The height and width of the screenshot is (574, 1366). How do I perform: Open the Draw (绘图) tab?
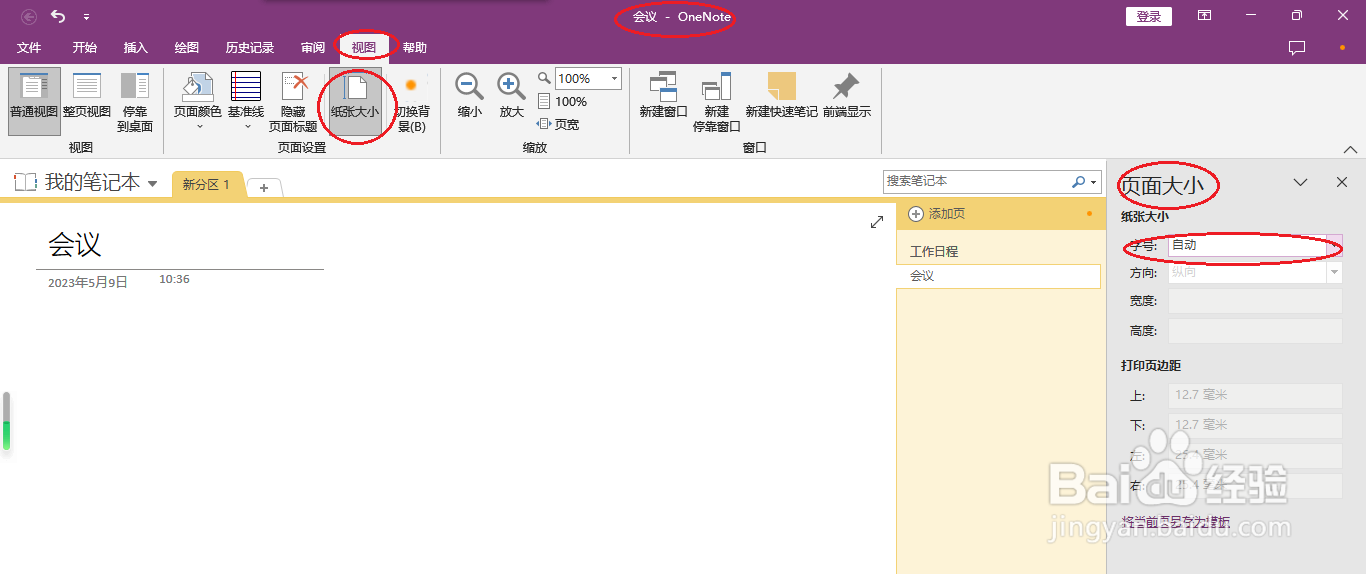(x=187, y=47)
